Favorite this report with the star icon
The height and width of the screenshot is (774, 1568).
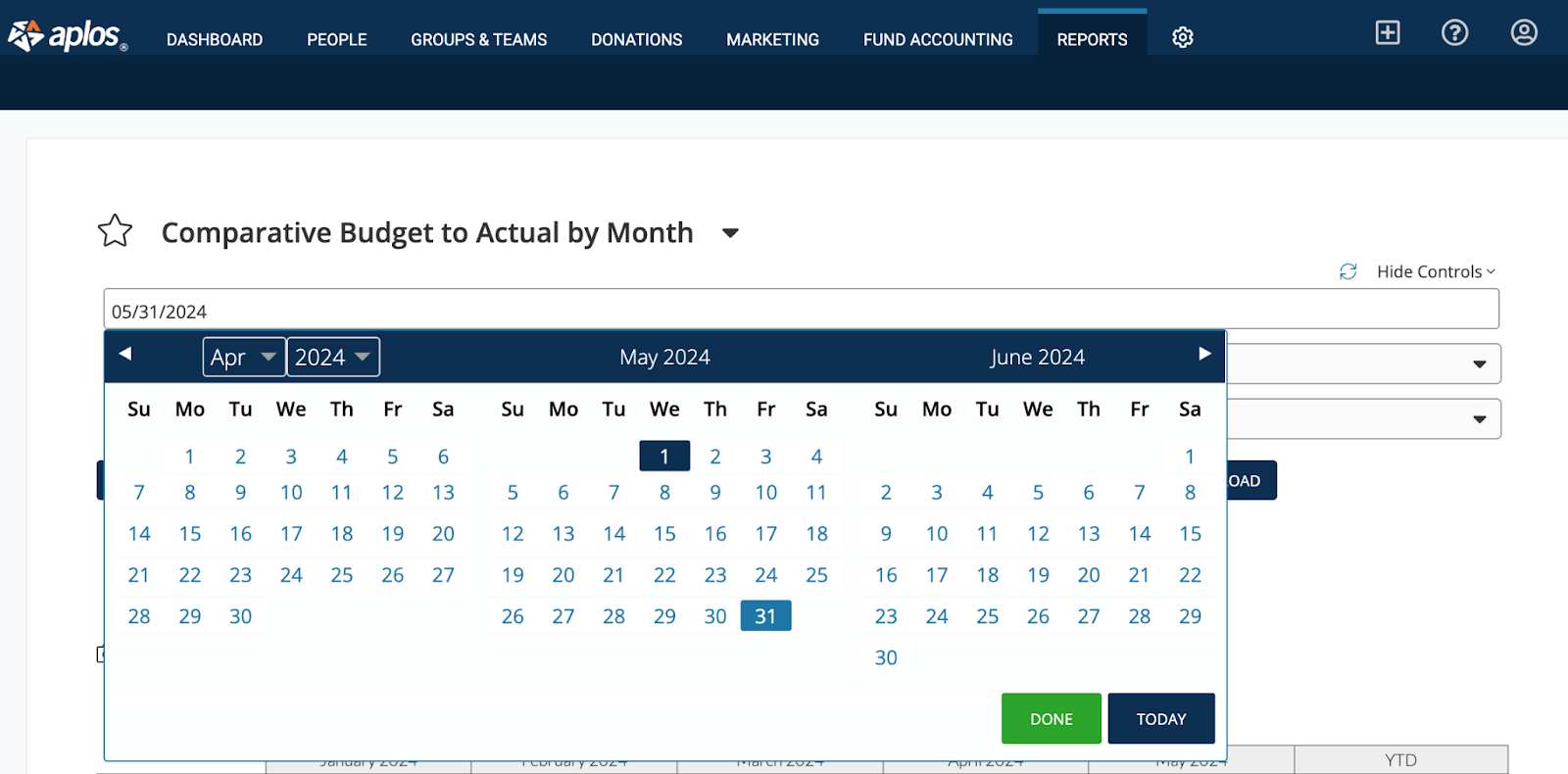tap(115, 231)
